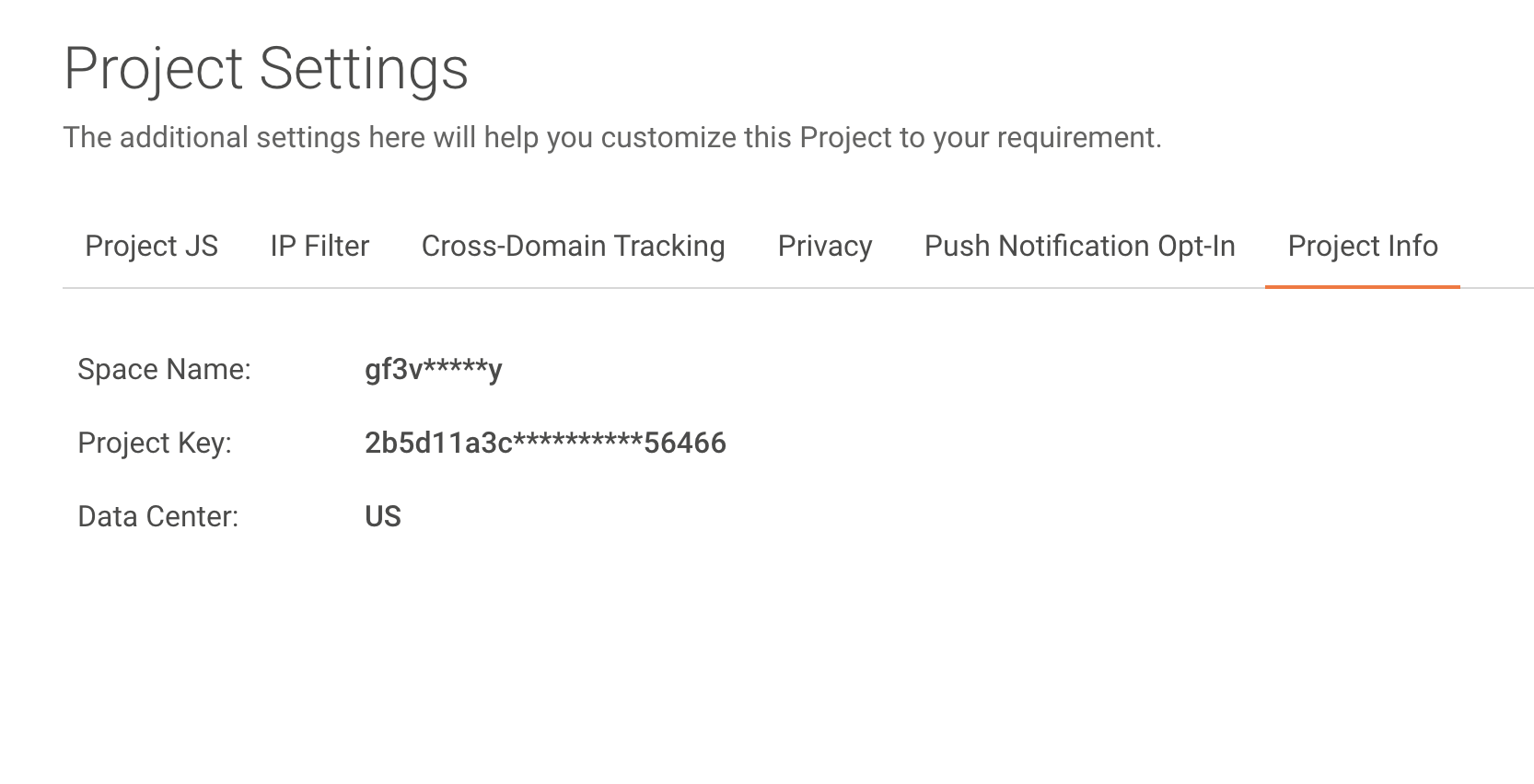Click the Project Settings page heading
Screen dimensions: 1534x784
[265, 68]
